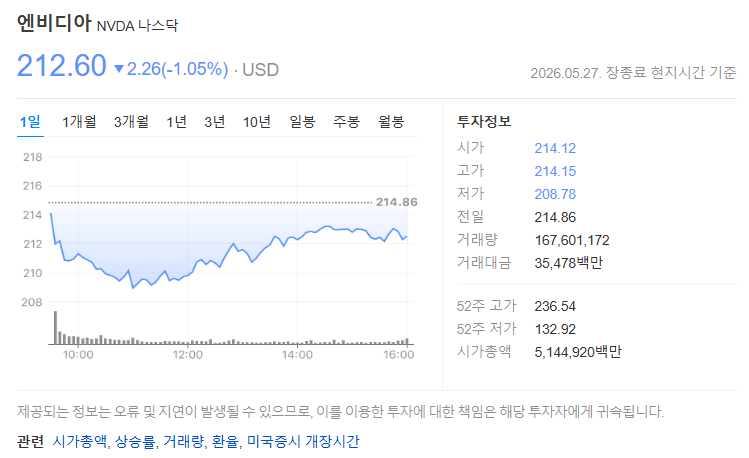Screen dimensions: 749x458
Task: Open the 1년 chart tab
Action: click(x=176, y=122)
